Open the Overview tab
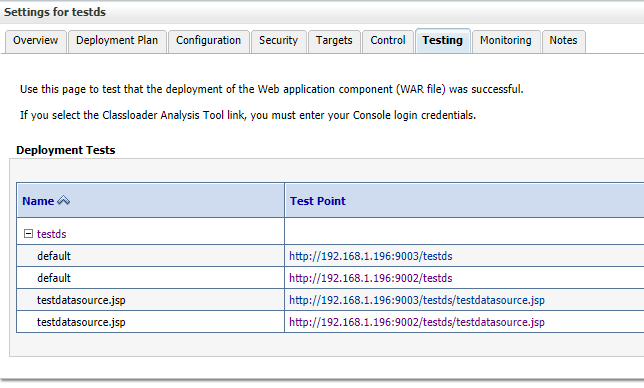This screenshot has width=644, height=388. pyautogui.click(x=35, y=41)
